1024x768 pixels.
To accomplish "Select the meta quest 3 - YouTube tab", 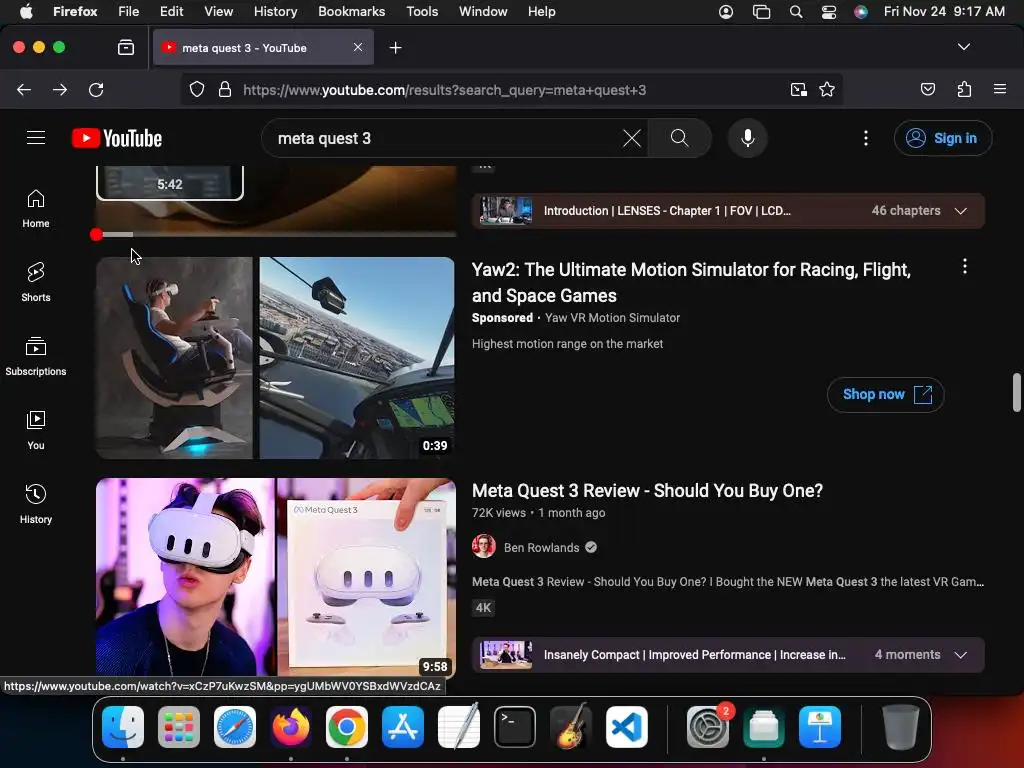I will pos(263,47).
